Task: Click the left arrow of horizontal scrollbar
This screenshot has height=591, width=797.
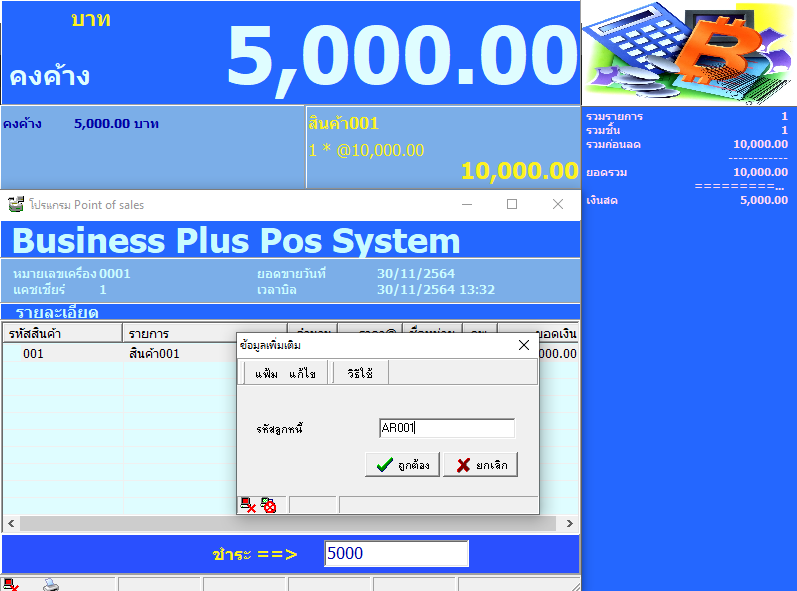Action: 11,523
